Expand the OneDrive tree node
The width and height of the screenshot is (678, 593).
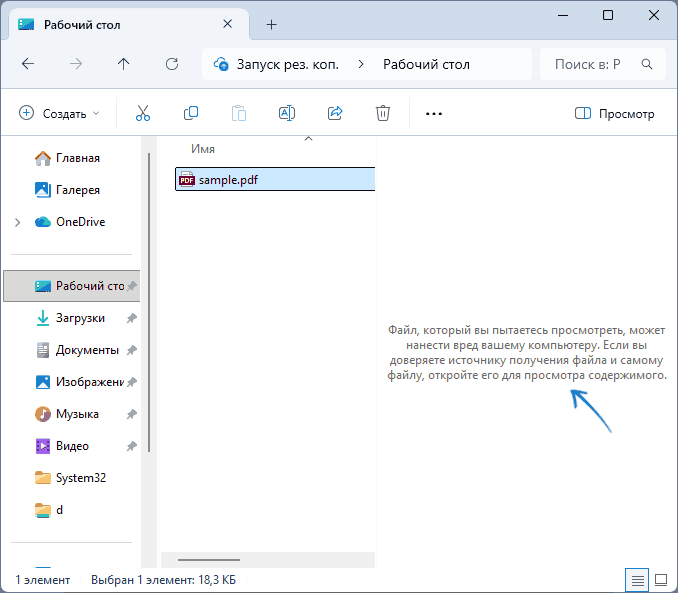17,222
